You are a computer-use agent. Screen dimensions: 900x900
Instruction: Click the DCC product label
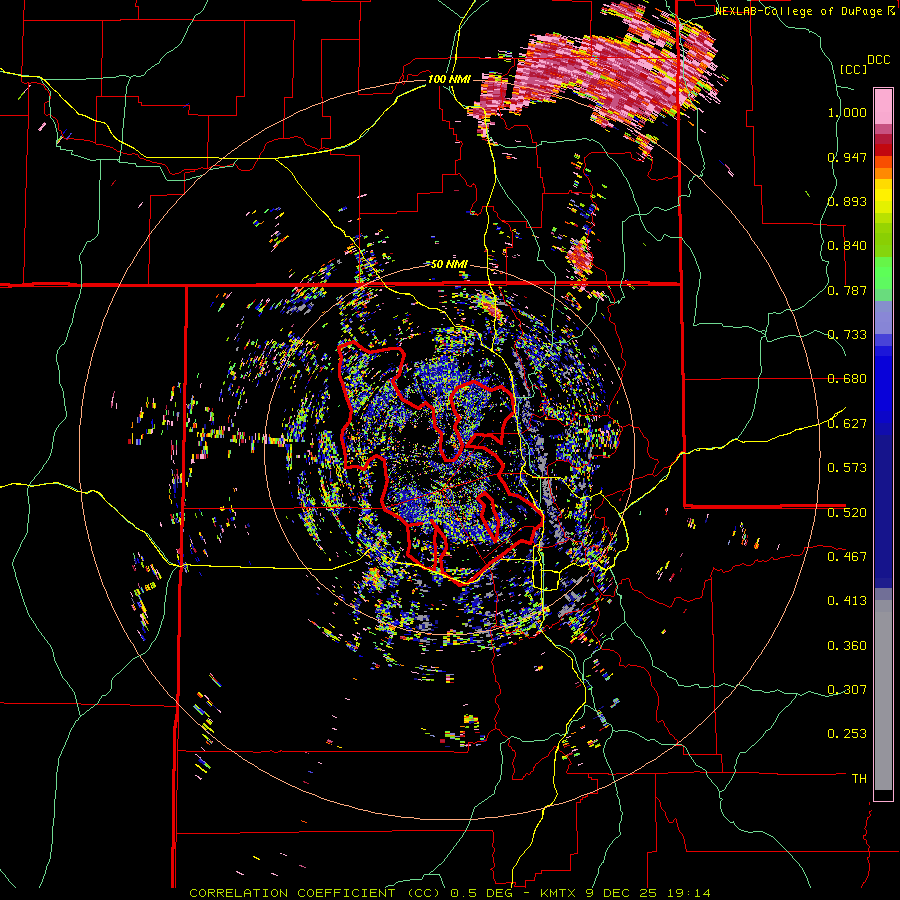(878, 60)
